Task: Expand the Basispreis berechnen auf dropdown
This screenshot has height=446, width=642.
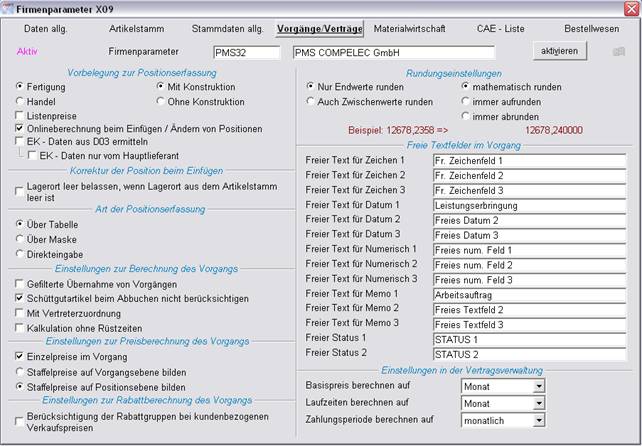Action: click(538, 385)
